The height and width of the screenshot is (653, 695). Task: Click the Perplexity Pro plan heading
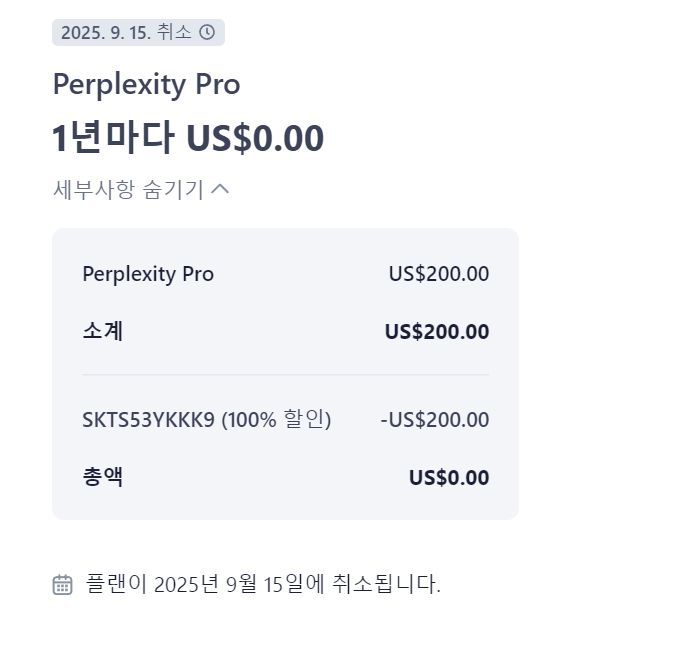(147, 84)
